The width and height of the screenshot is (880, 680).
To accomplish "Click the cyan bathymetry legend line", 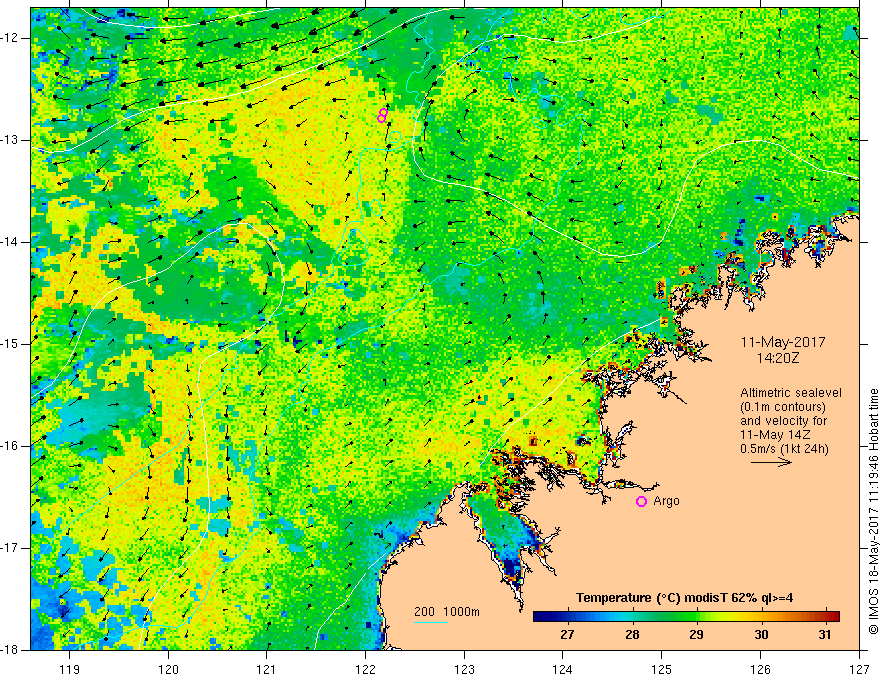I will pyautogui.click(x=431, y=622).
